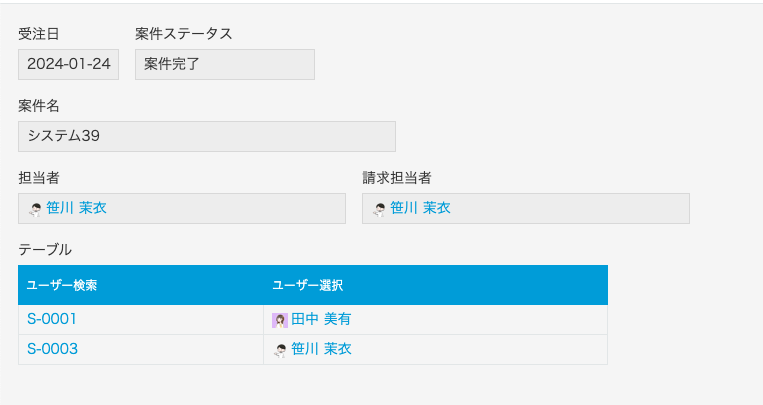Open 笹川 茉衣 link in ユーザー選択 column
763x405 pixels.
(321, 349)
